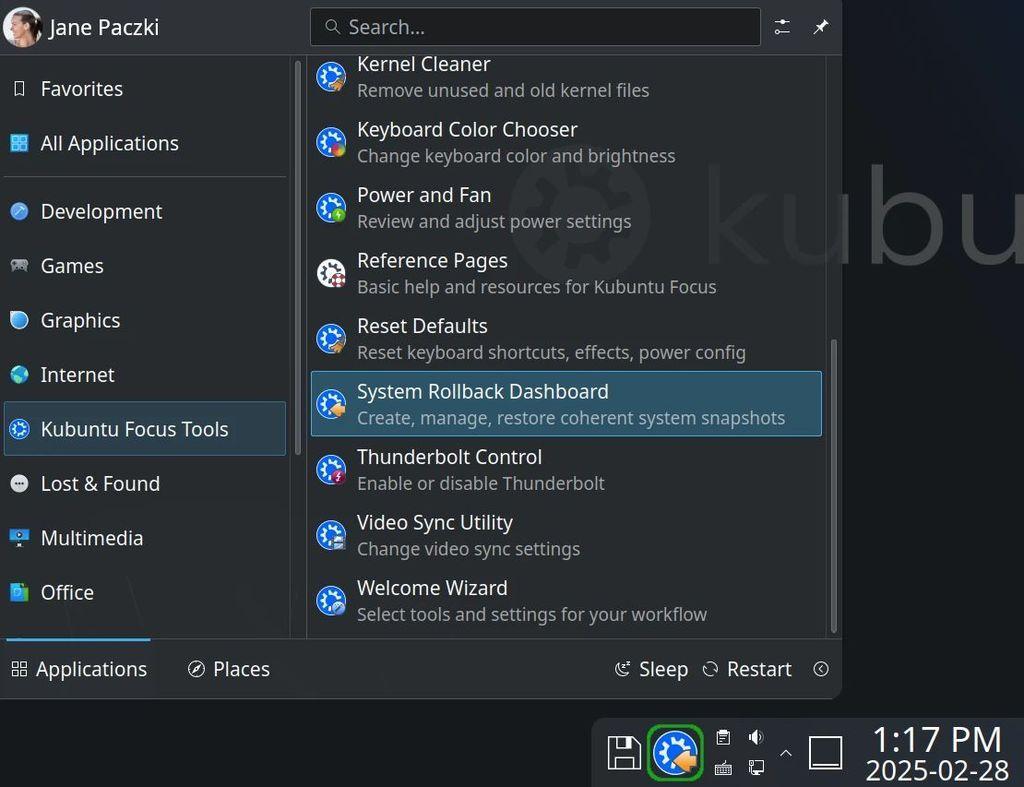Open the volume speaker tray icon

756,737
